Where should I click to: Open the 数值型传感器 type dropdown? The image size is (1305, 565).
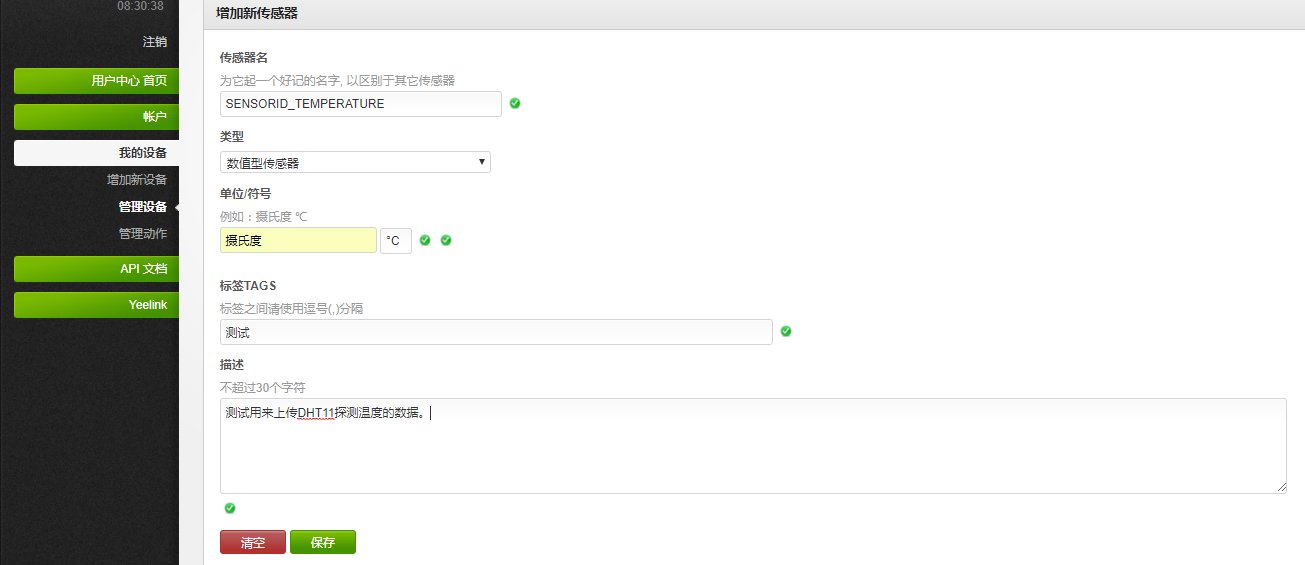click(355, 162)
